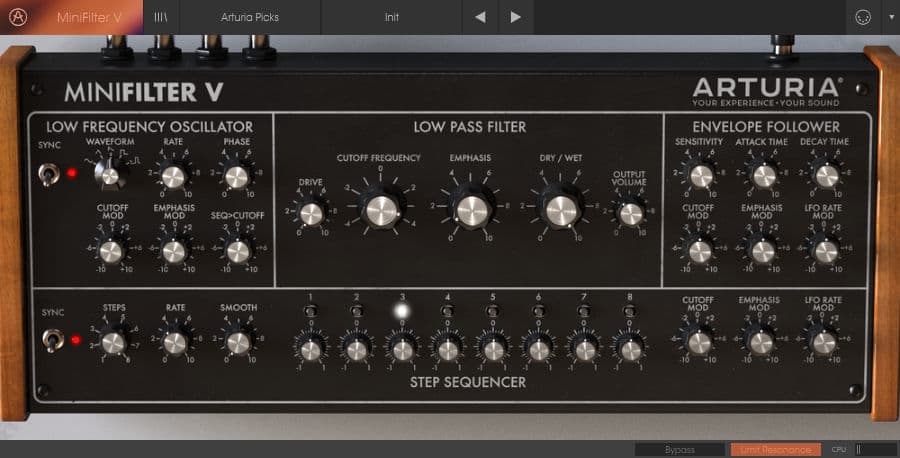The height and width of the screenshot is (458, 900).
Task: Click the Step Sequencer Emphasis Mod knob
Action: pyautogui.click(x=762, y=343)
